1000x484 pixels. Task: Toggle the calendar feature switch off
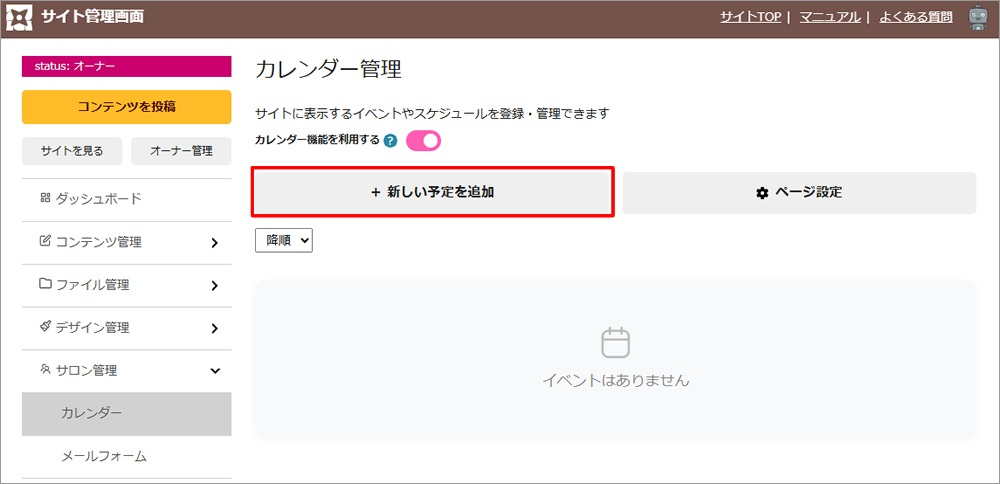[423, 141]
